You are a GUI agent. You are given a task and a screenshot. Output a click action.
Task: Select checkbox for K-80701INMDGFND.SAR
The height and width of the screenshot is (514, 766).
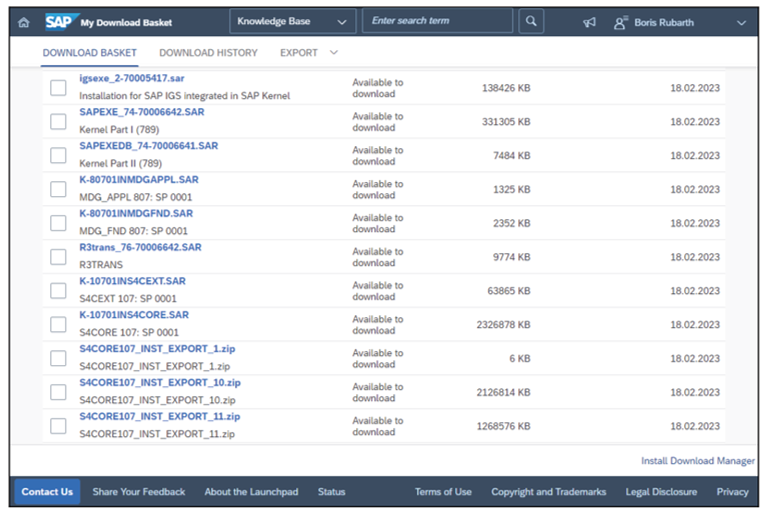point(58,223)
